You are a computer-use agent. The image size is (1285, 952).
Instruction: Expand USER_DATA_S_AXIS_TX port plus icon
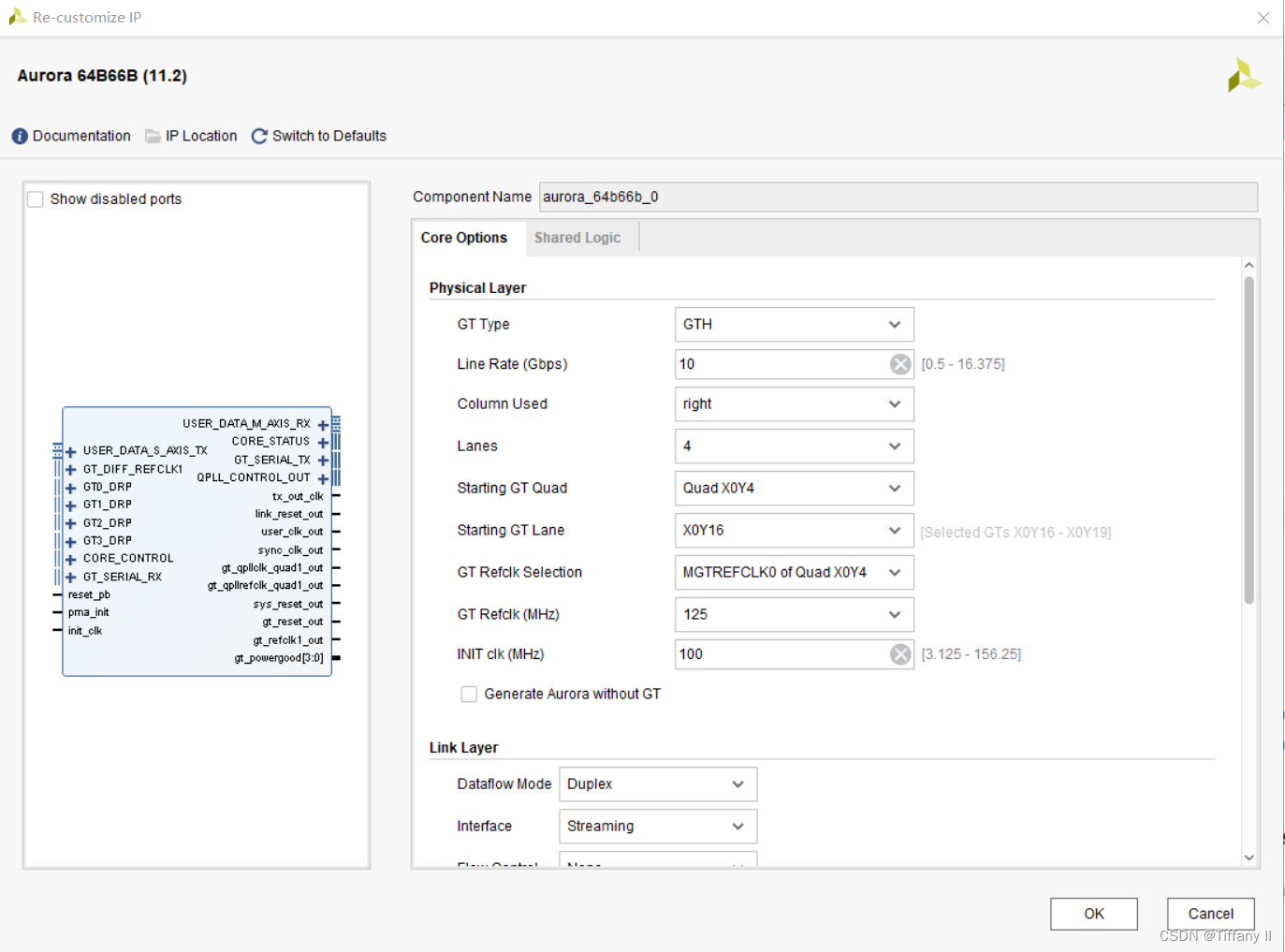click(x=71, y=452)
